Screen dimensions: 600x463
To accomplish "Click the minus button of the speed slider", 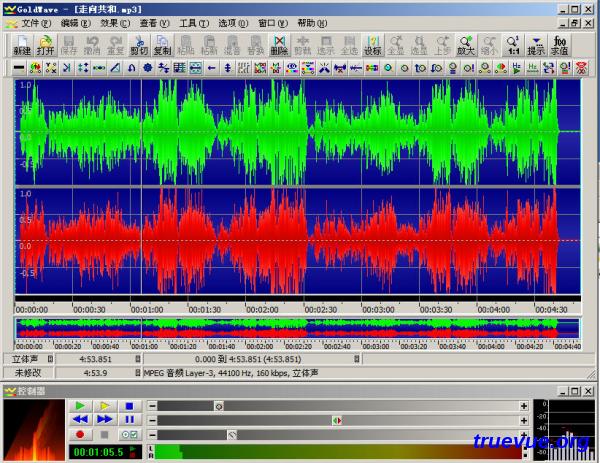I will click(x=152, y=435).
